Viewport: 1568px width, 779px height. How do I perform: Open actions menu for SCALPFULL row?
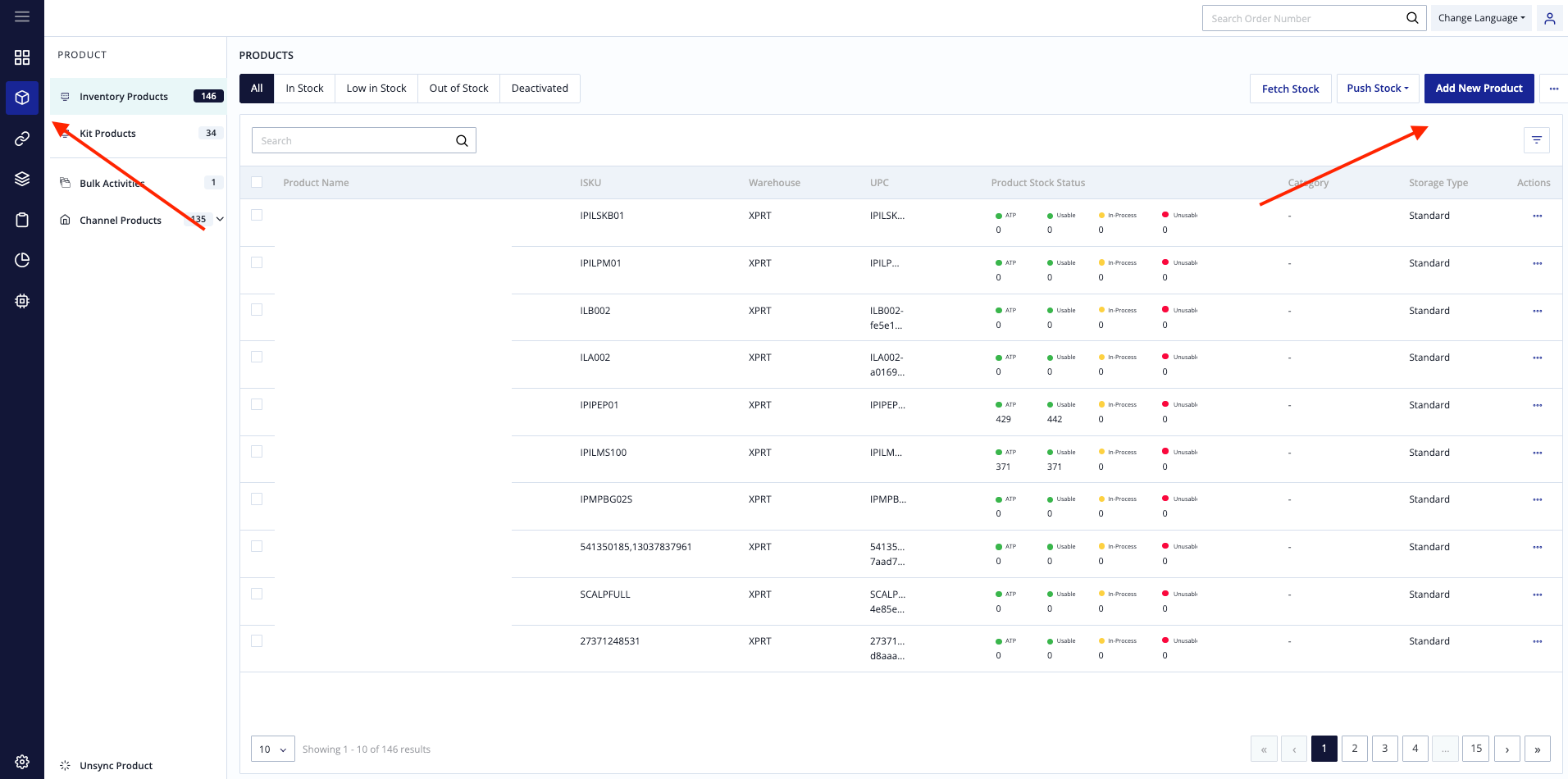pyautogui.click(x=1538, y=595)
